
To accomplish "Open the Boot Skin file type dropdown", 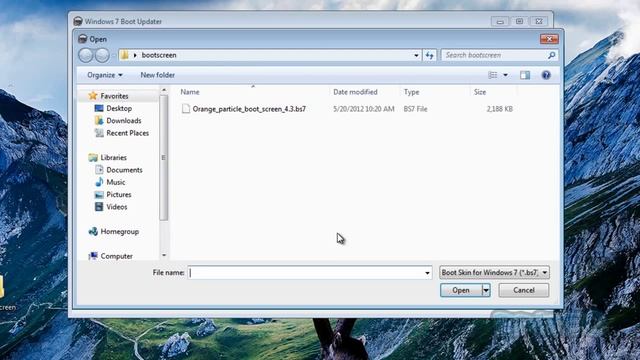I will tap(494, 273).
